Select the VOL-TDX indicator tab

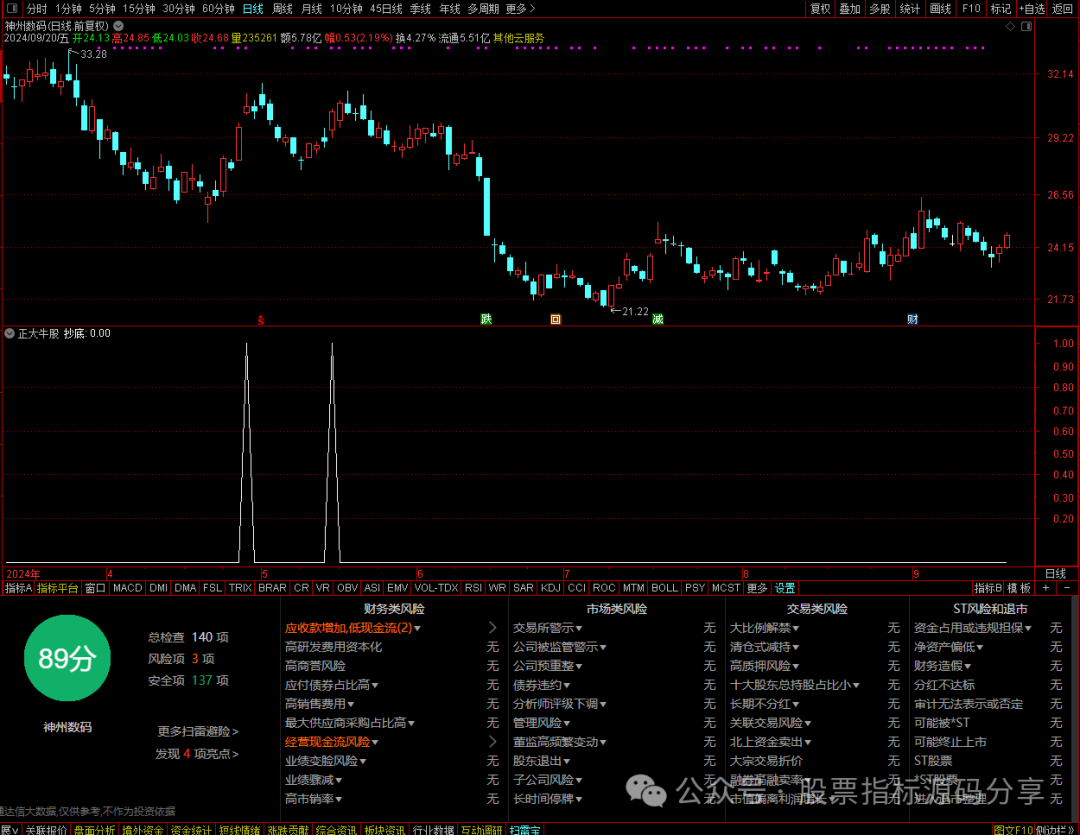tap(436, 588)
